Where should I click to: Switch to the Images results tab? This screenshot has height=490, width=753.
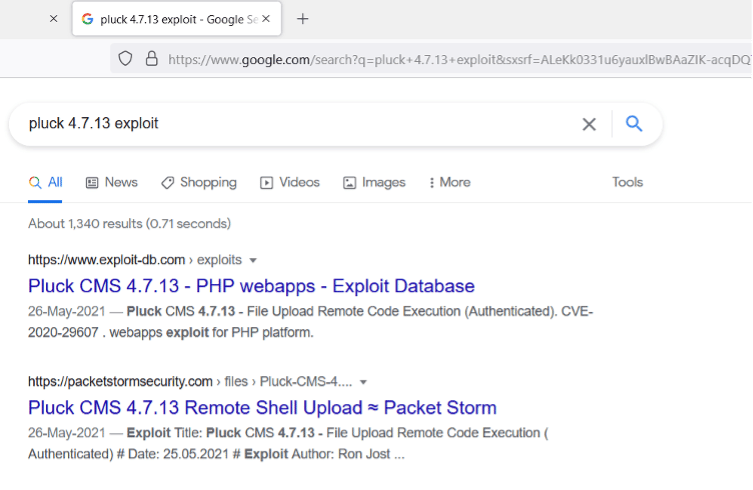(374, 182)
